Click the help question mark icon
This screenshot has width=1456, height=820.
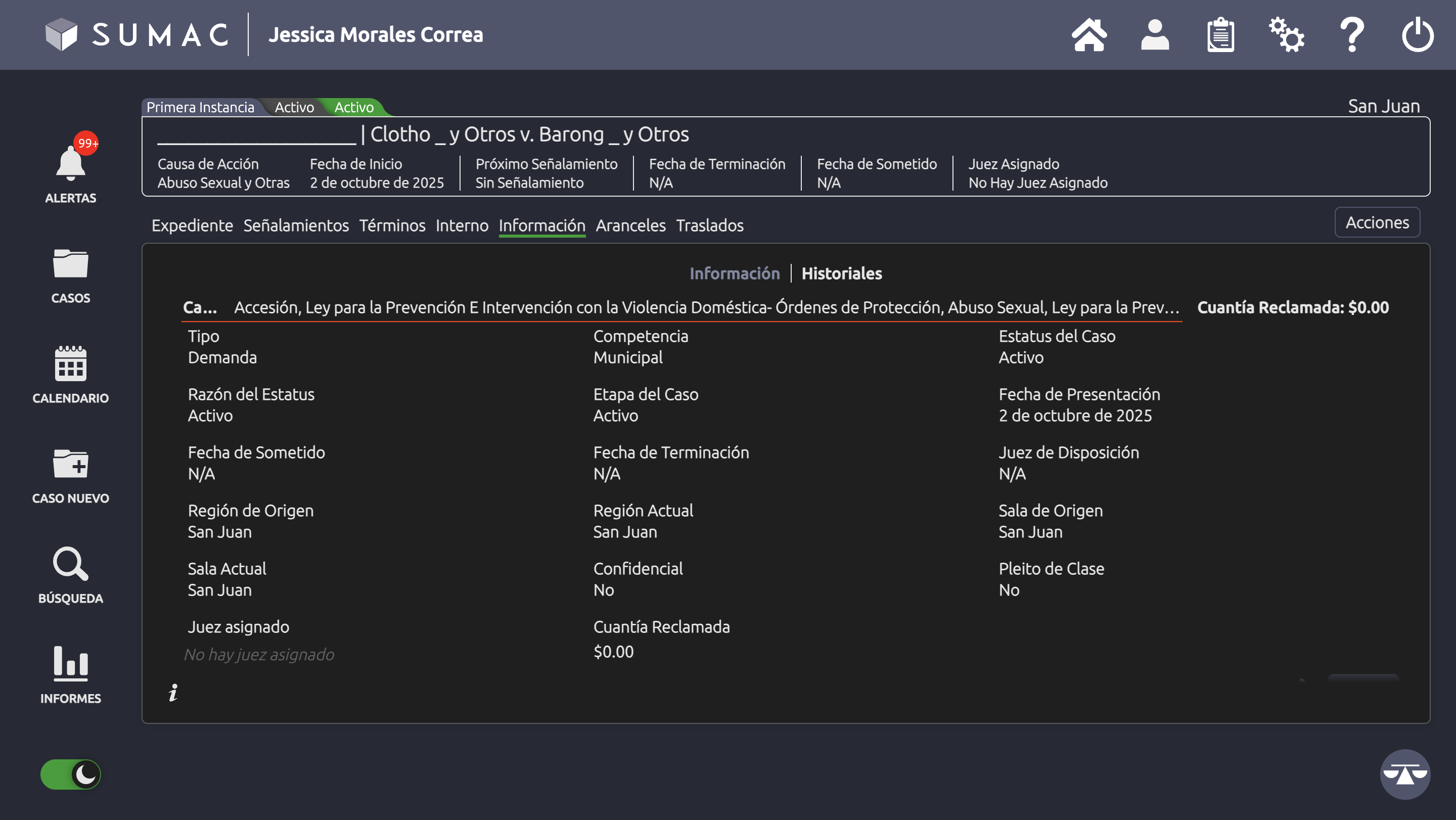point(1352,35)
